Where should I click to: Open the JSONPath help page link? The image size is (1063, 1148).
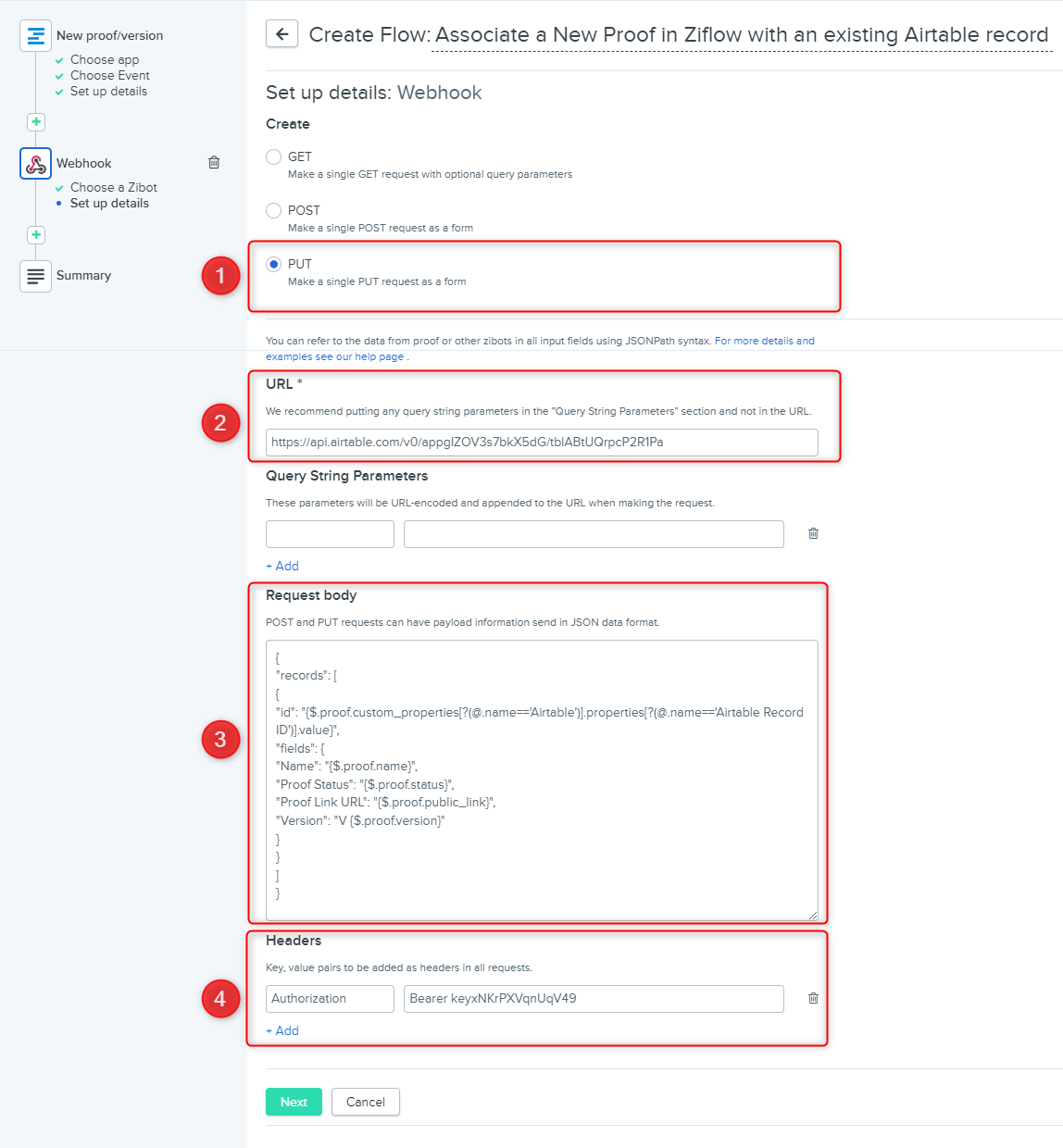point(540,348)
